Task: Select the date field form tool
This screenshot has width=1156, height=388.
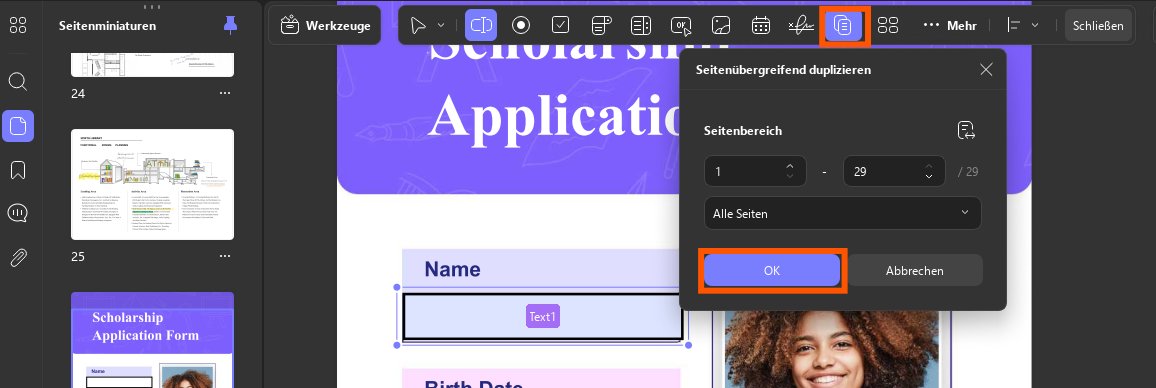Action: point(761,26)
